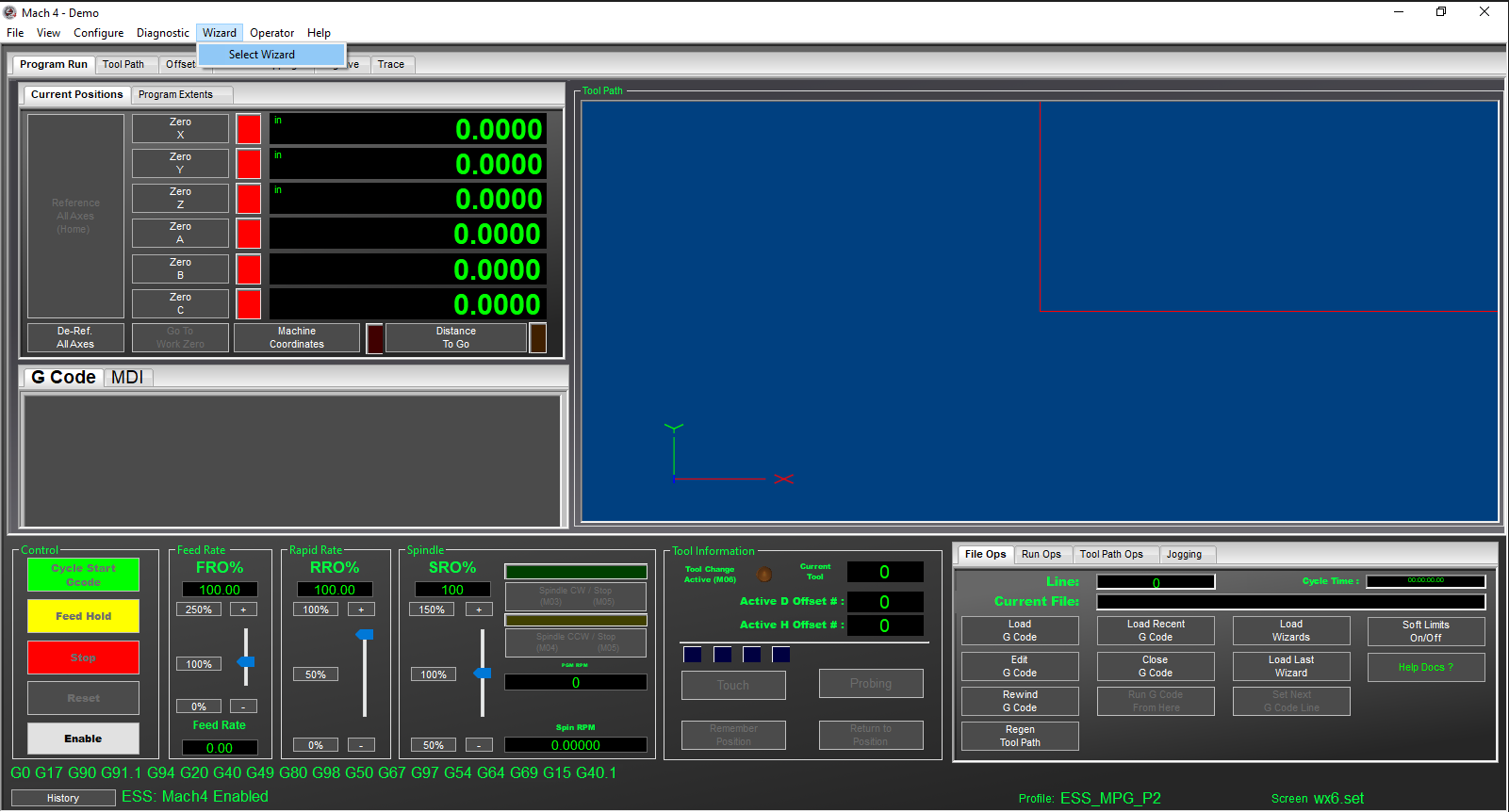Click Load G Code
The height and width of the screenshot is (812, 1509).
[1020, 631]
